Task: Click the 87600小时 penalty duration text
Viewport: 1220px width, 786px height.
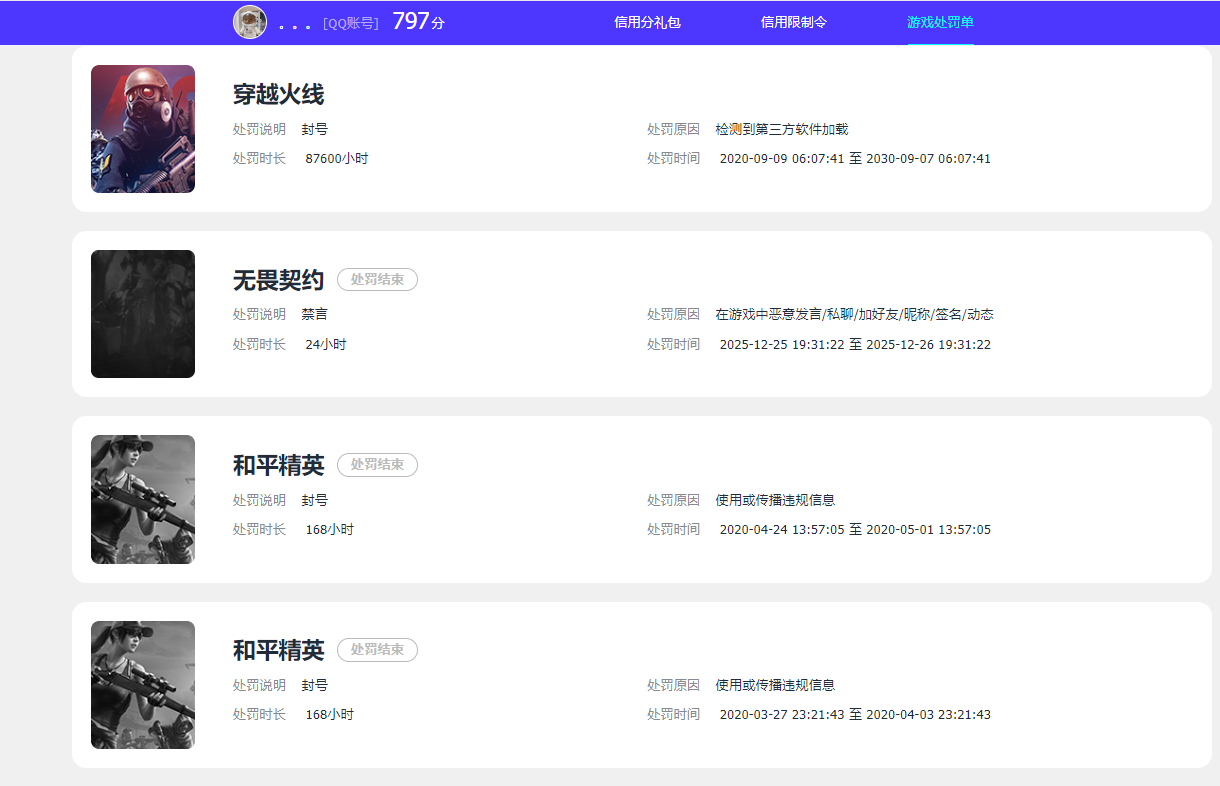Action: pos(334,157)
